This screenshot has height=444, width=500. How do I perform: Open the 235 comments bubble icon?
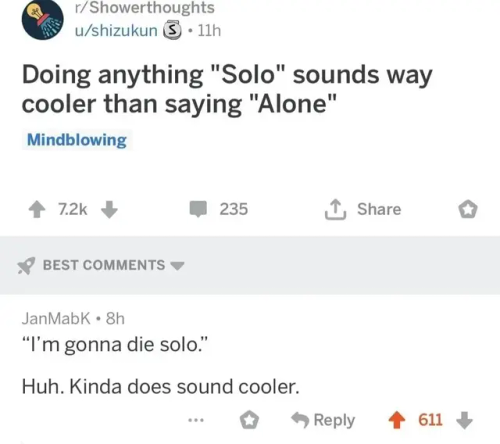tap(199, 209)
